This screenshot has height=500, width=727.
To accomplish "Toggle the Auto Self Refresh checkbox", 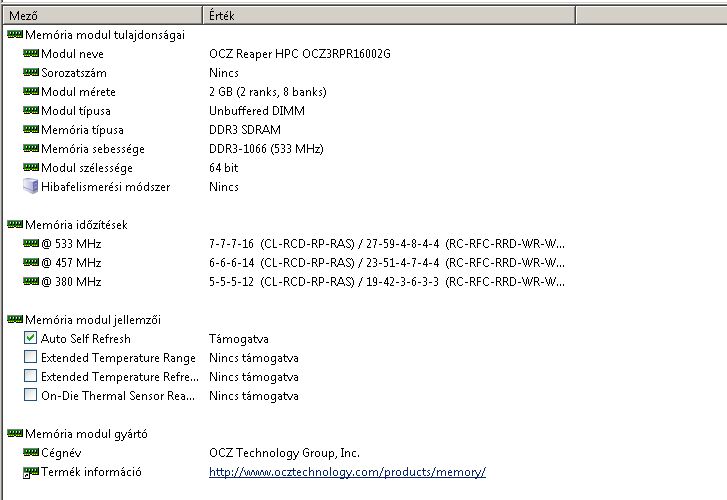I will tap(30, 338).
